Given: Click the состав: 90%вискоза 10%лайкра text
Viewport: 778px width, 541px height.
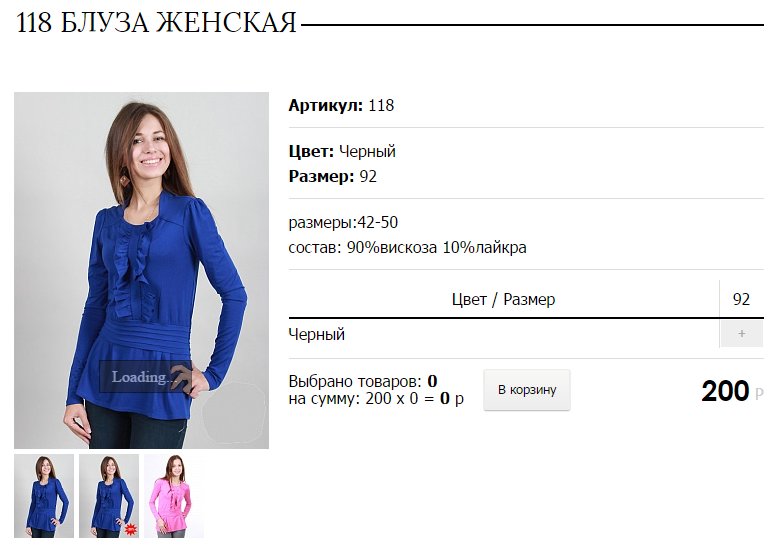Looking at the screenshot, I should click(407, 247).
